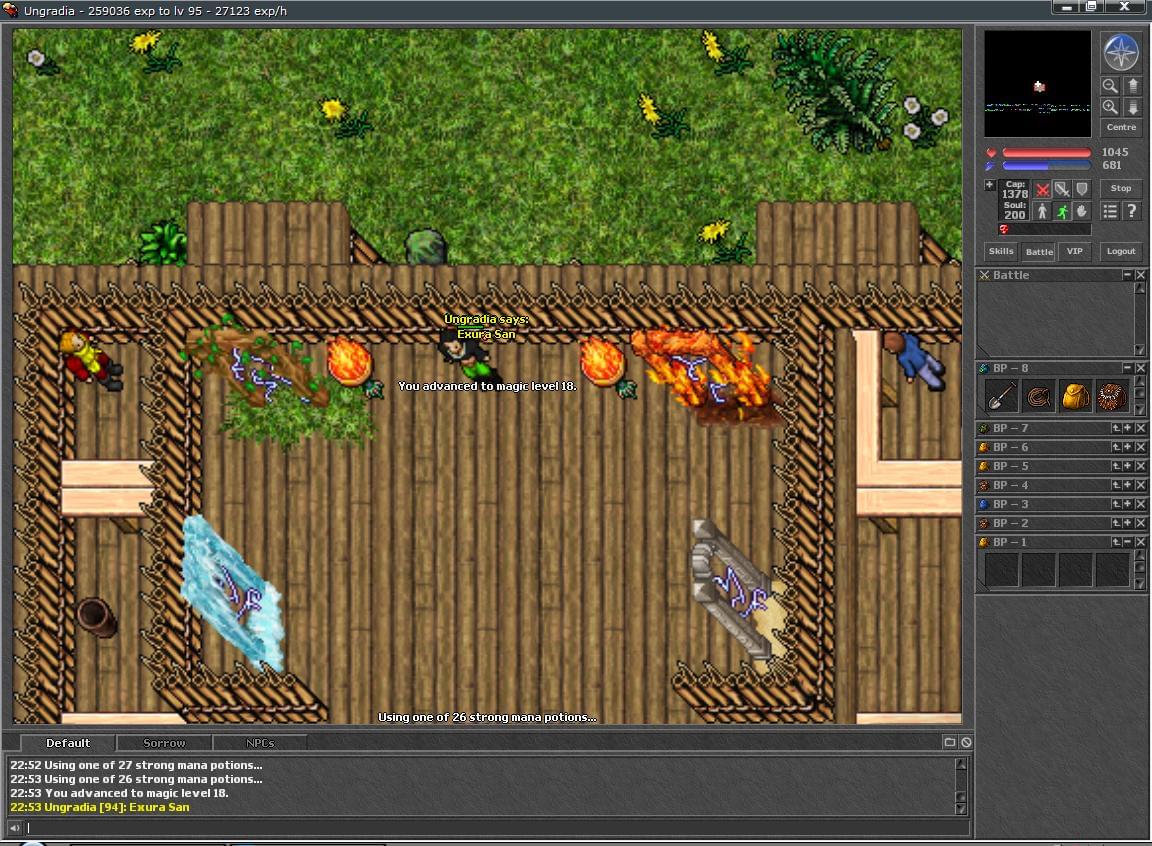Click the minimap compass rose
Image resolution: width=1152 pixels, height=846 pixels.
(1120, 52)
